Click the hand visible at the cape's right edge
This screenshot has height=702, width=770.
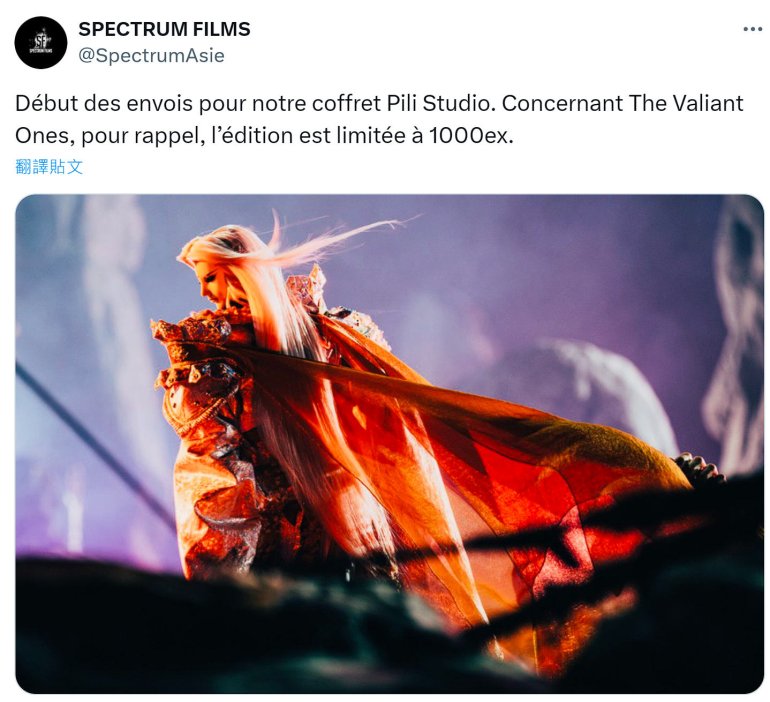click(x=700, y=466)
